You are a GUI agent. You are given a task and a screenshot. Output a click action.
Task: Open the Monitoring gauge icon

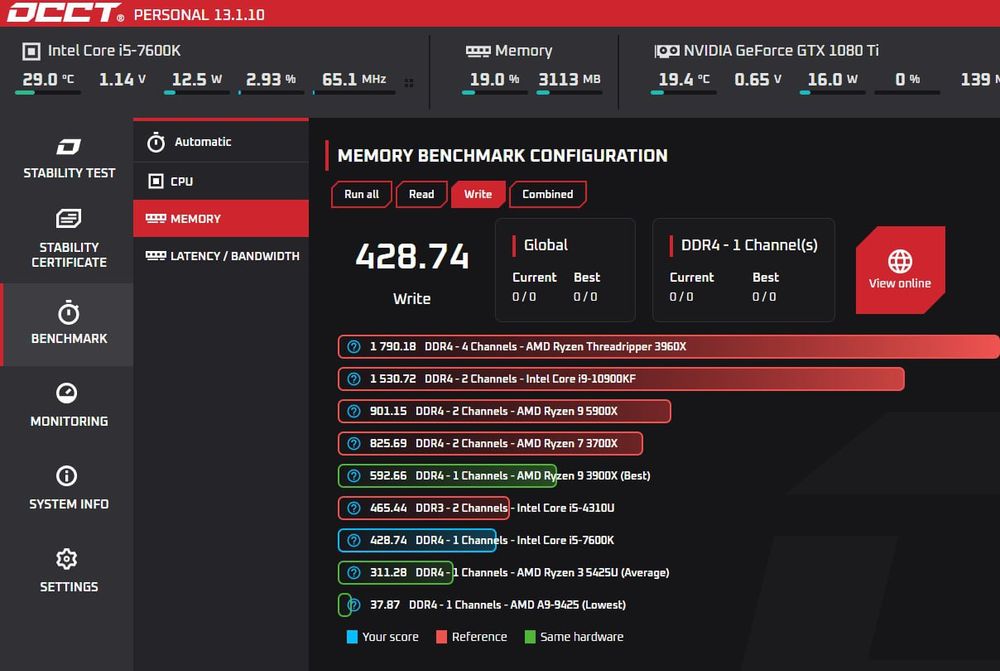(x=67, y=393)
